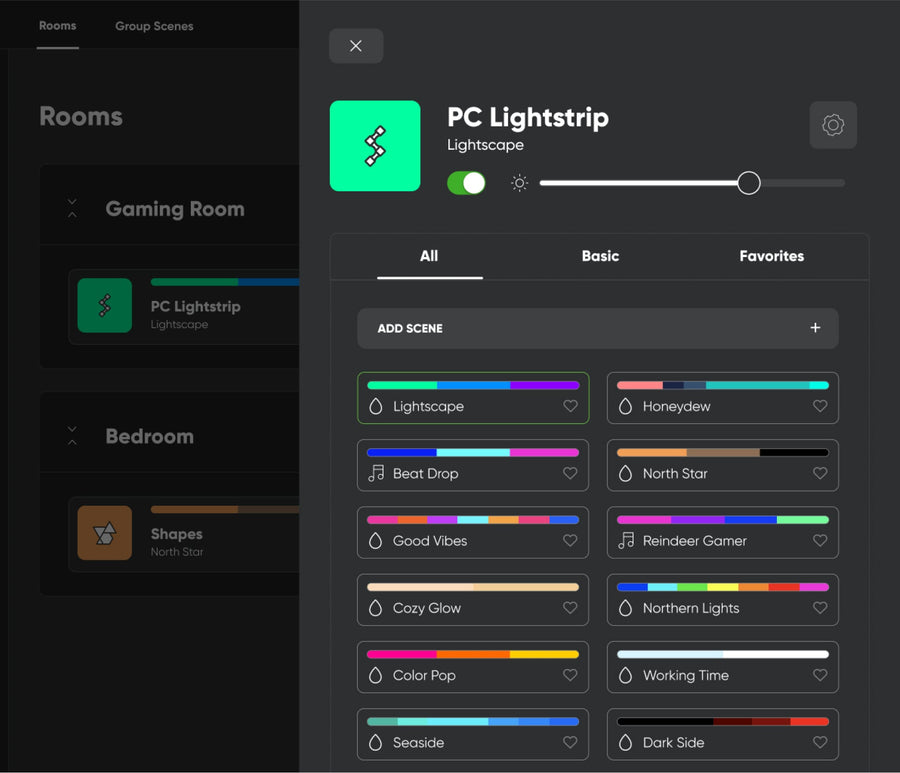Favorite the Northern Lights scene heart
This screenshot has height=773, width=900.
pyautogui.click(x=820, y=608)
